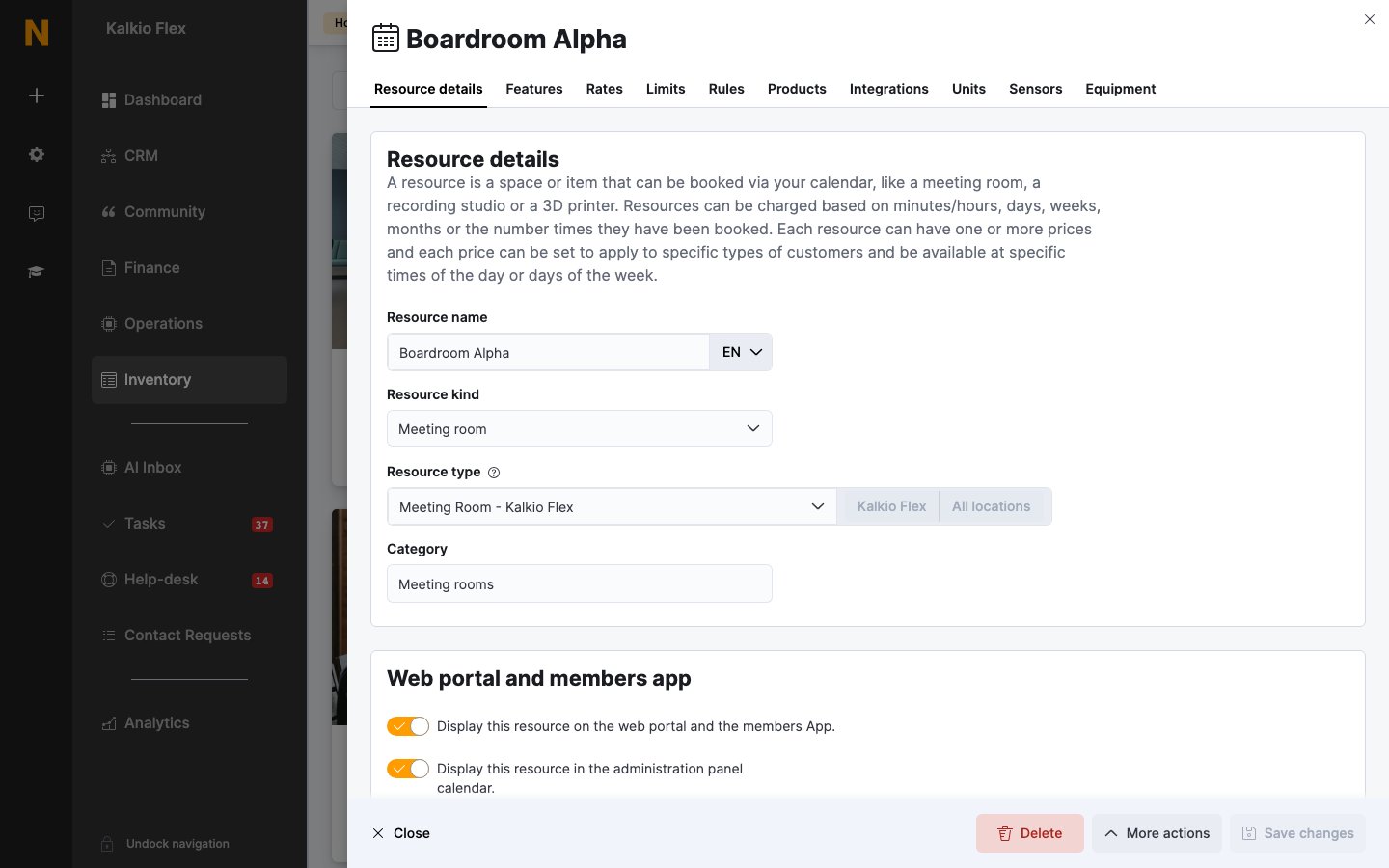This screenshot has height=868, width=1389.
Task: Click the Tasks 37 badge
Action: tap(262, 525)
